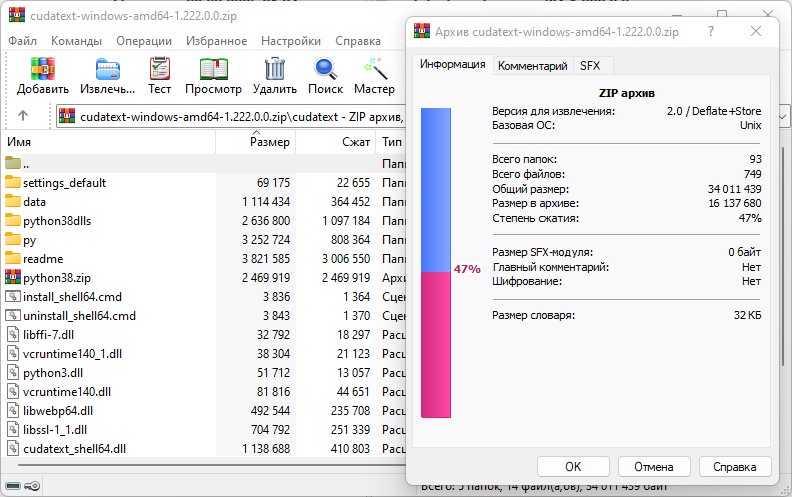
Task: Click the archive path address field
Action: pyautogui.click(x=231, y=117)
